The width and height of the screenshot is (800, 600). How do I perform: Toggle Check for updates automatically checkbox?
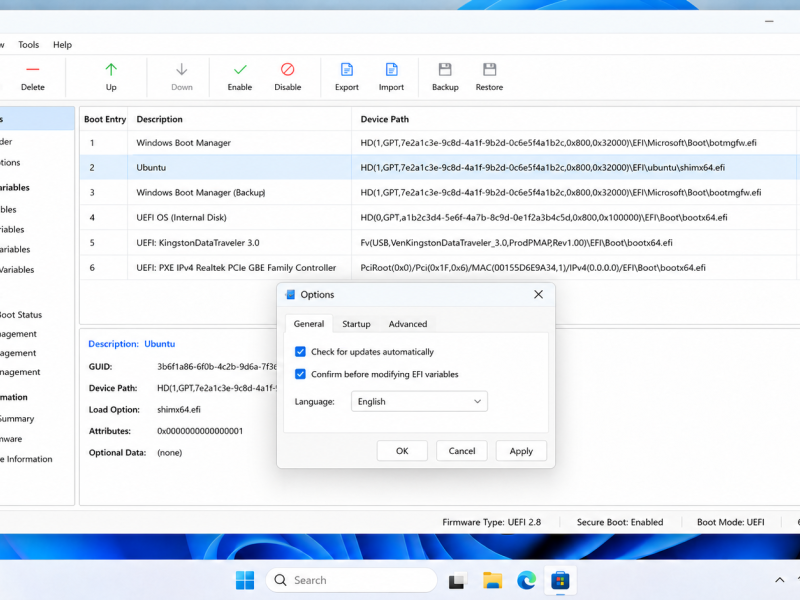click(x=300, y=352)
